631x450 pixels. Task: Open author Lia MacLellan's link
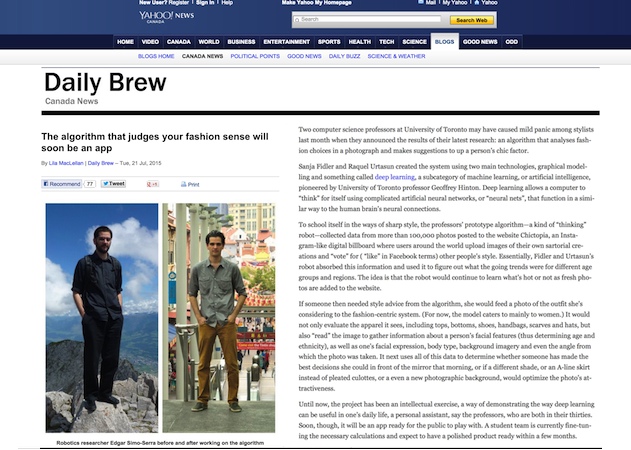(66, 162)
